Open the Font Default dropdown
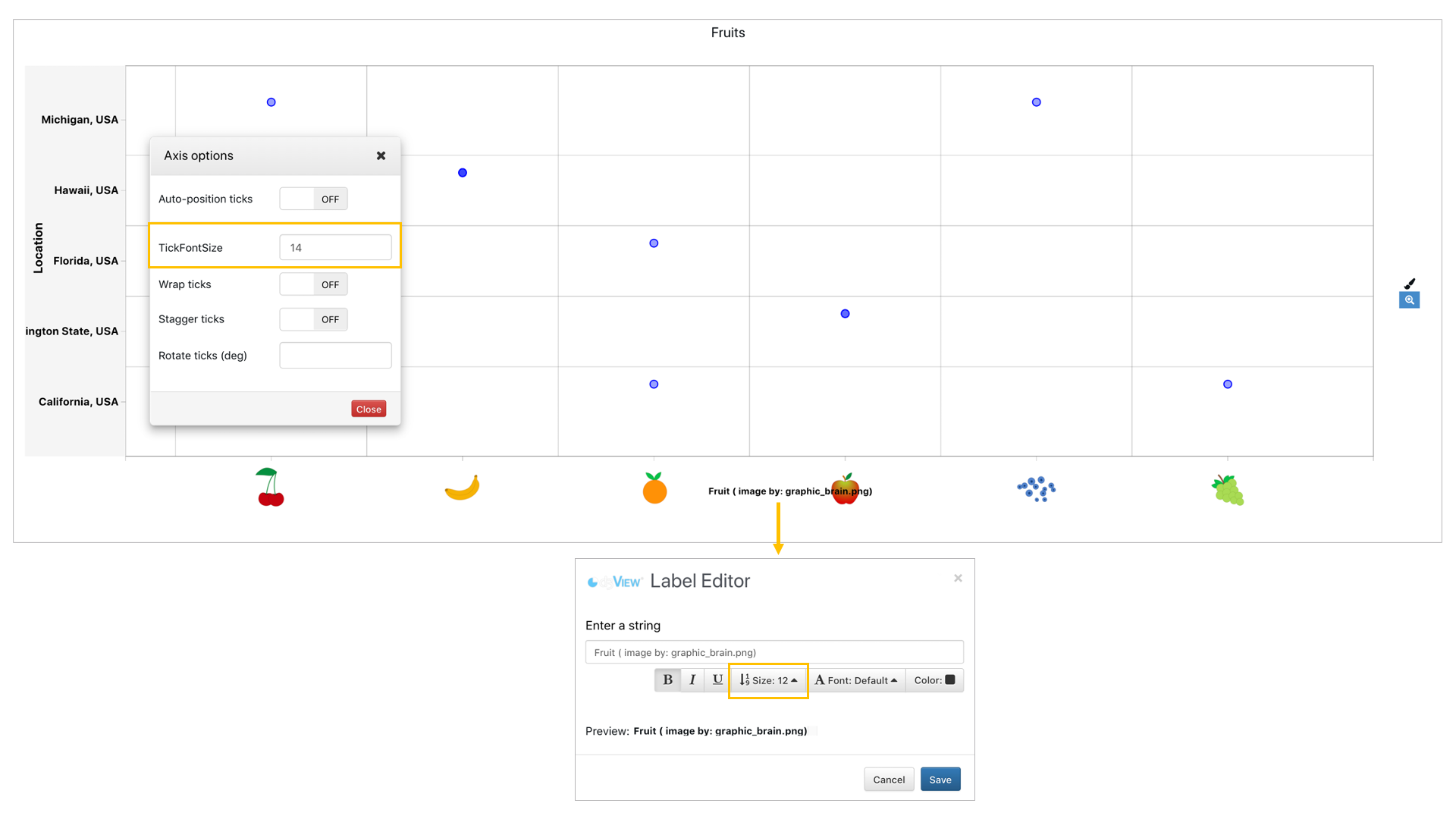The image size is (1456, 819). pos(855,680)
